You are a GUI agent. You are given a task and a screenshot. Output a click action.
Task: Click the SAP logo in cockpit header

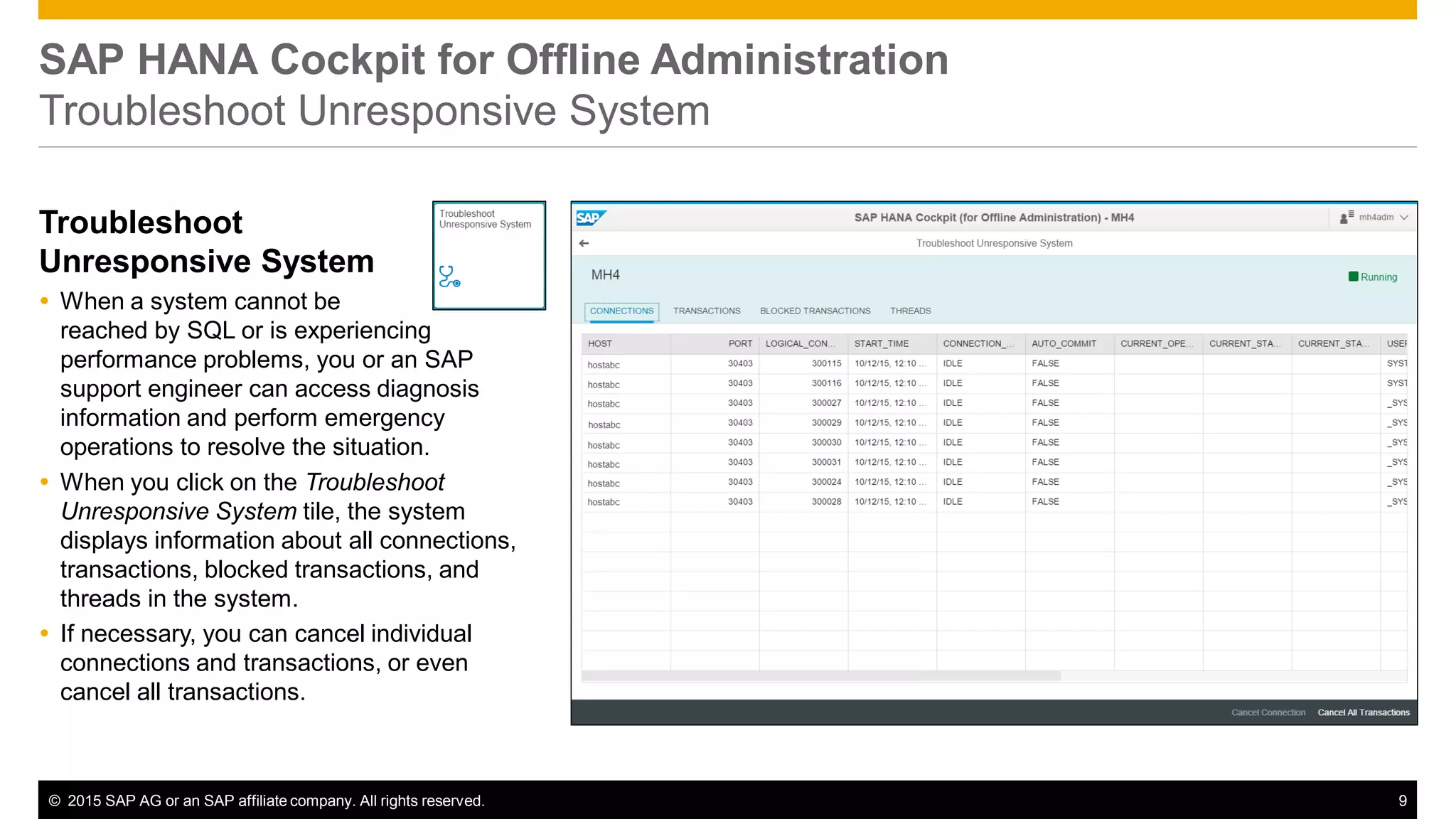(x=590, y=218)
